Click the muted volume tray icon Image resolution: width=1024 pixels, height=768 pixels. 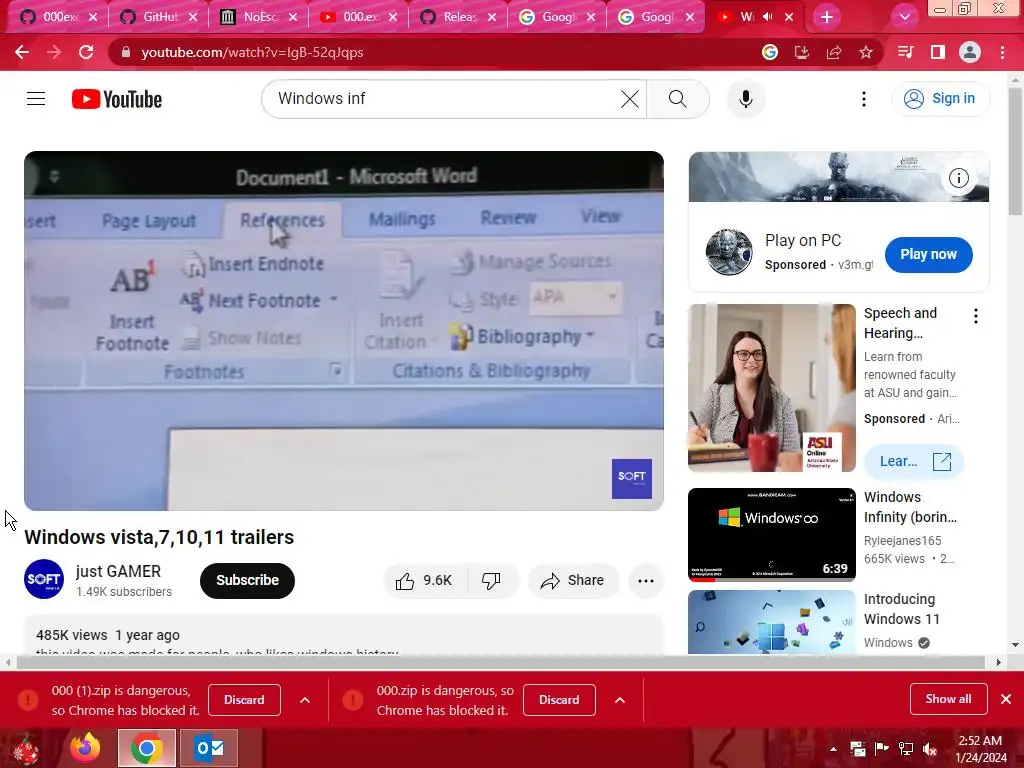coord(929,748)
